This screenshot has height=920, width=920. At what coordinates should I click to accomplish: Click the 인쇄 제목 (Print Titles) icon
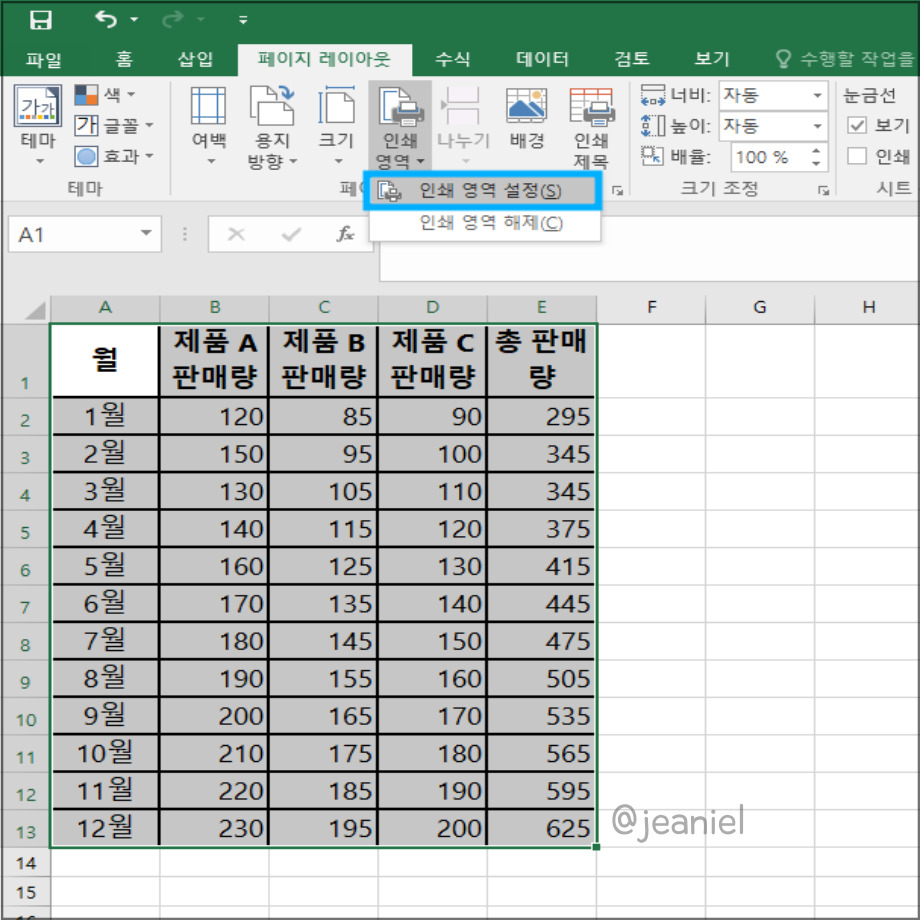pyautogui.click(x=590, y=125)
